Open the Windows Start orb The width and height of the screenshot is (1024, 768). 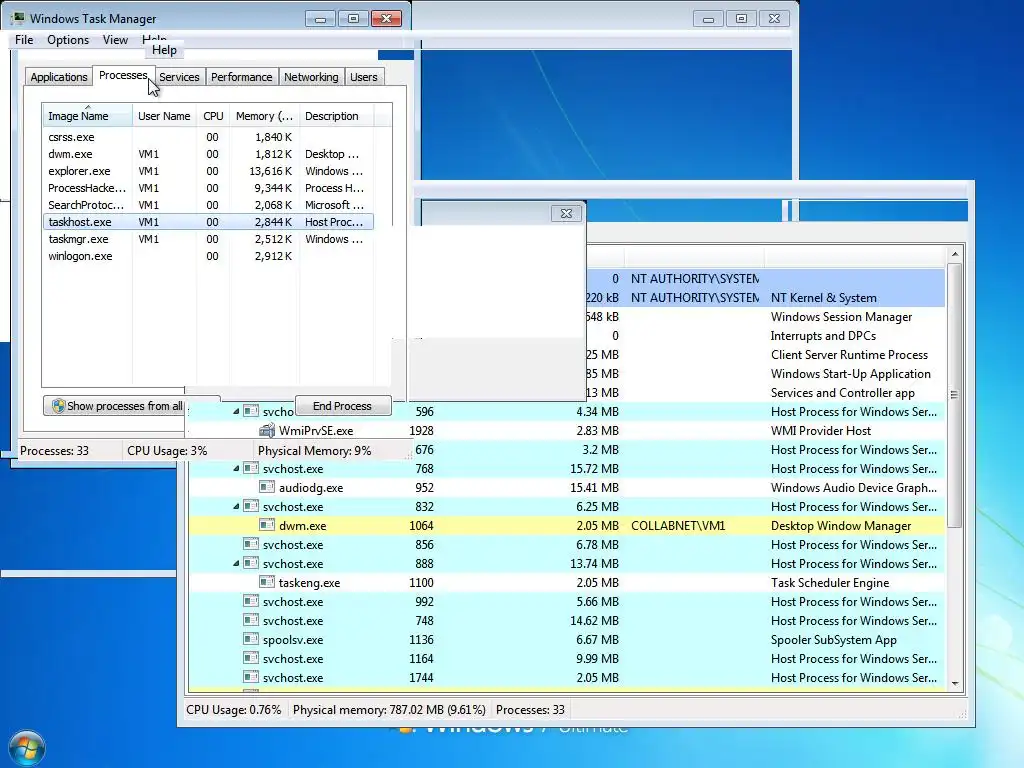[x=27, y=748]
